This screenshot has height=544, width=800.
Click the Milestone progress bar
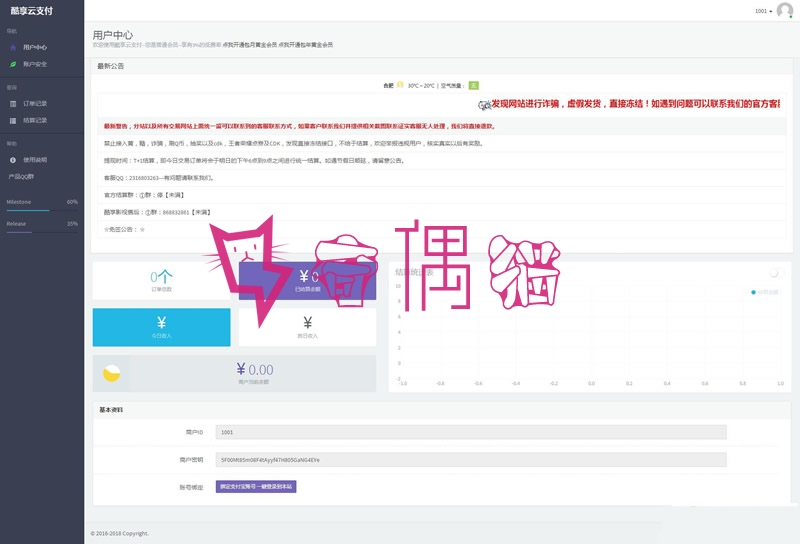[x=42, y=210]
